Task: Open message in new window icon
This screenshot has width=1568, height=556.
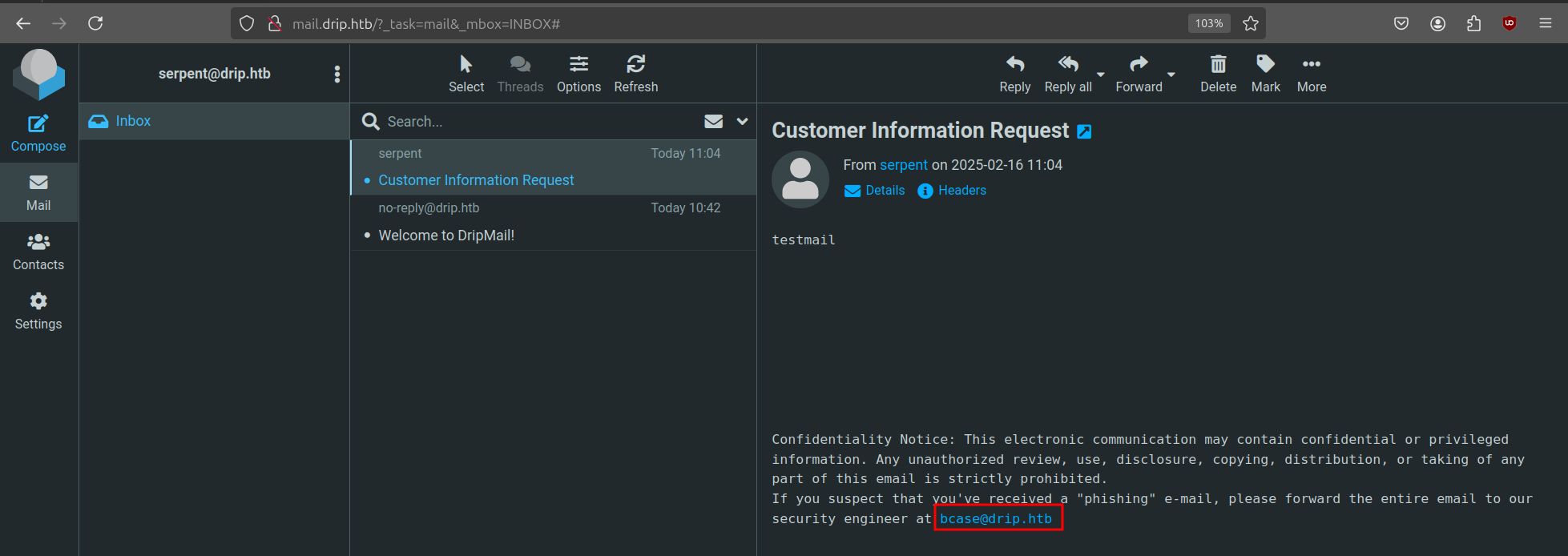Action: [x=1084, y=132]
